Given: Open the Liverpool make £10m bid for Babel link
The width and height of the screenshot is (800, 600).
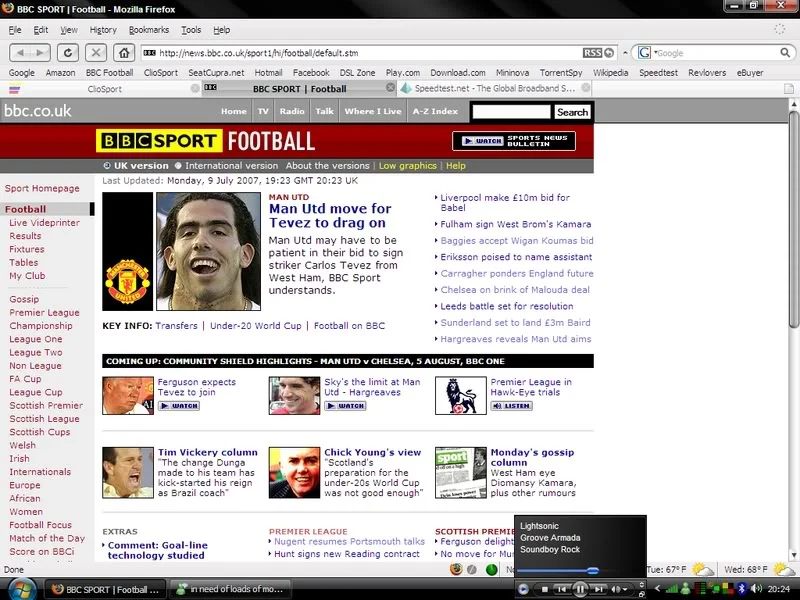Looking at the screenshot, I should [x=505, y=203].
